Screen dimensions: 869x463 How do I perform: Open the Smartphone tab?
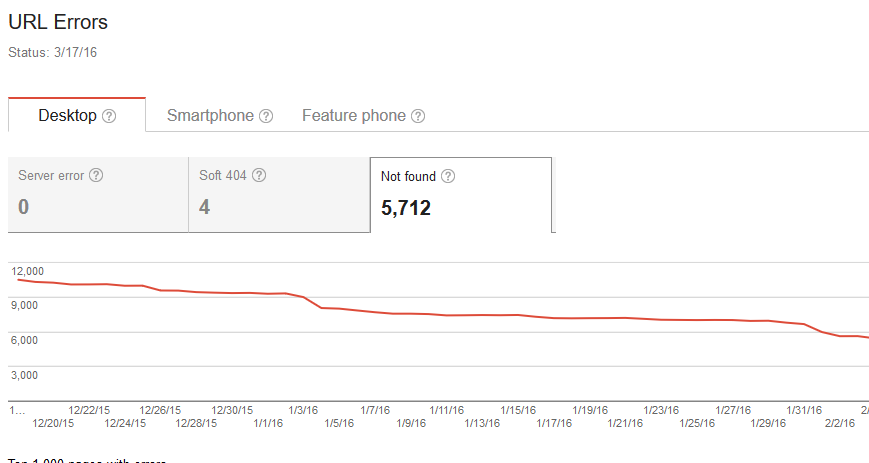click(210, 116)
